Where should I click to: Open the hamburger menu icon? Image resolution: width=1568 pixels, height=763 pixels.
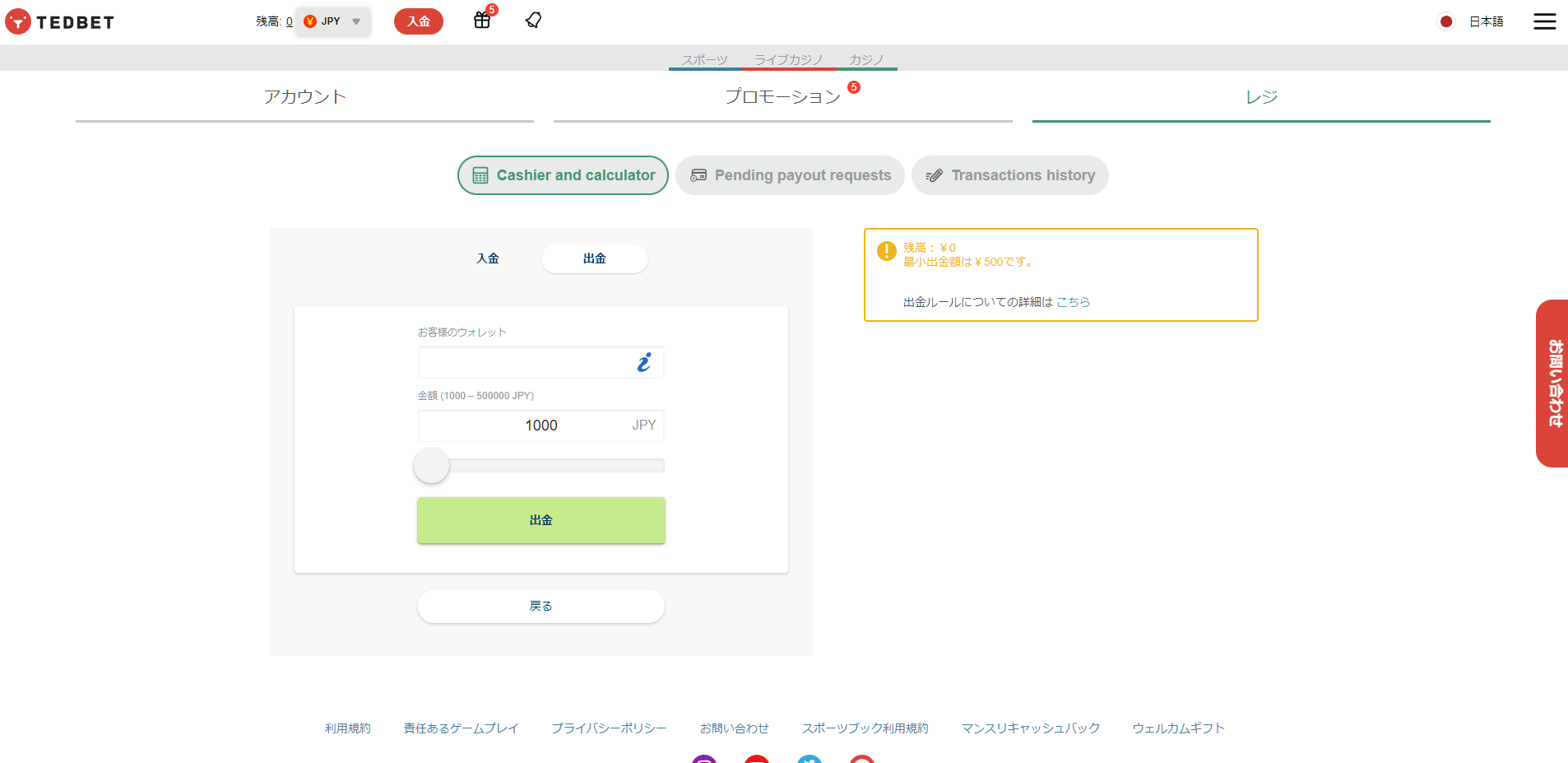click(x=1544, y=21)
